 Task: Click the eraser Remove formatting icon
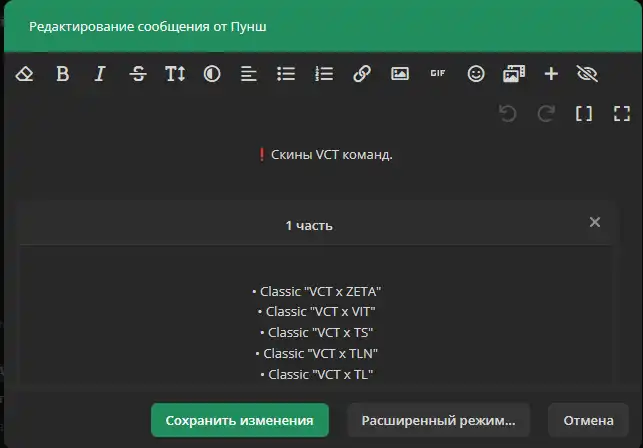tap(25, 74)
